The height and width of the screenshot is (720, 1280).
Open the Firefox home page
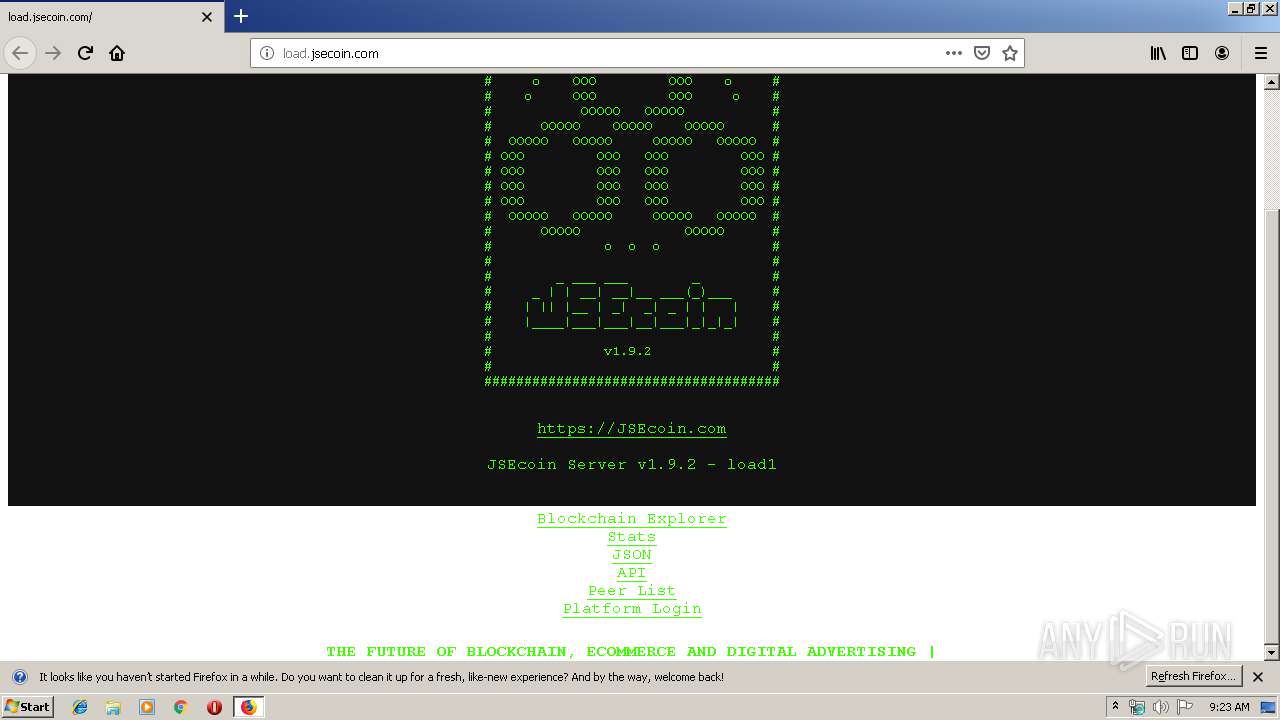pos(117,53)
